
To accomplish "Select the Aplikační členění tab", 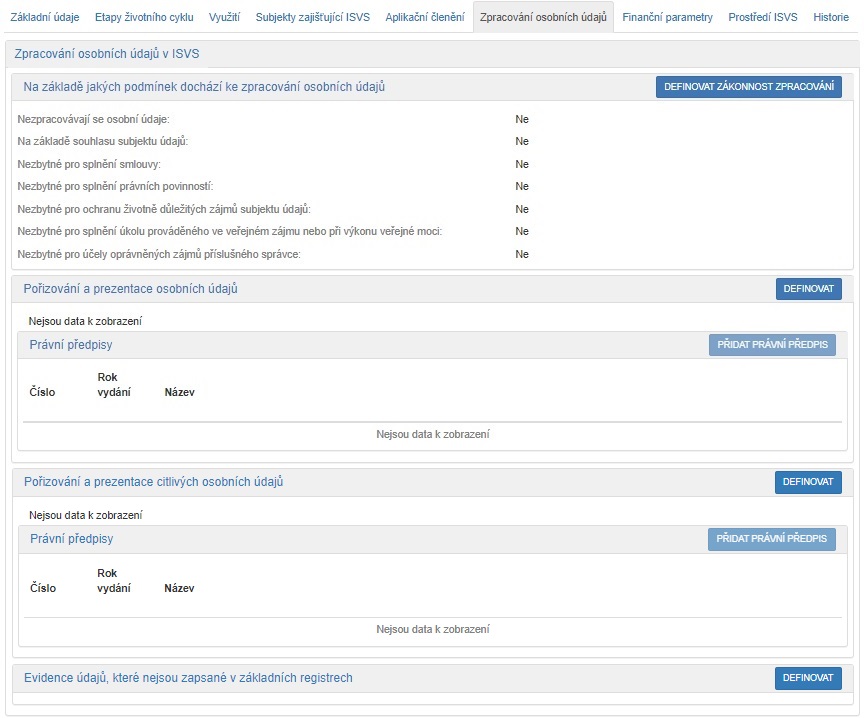I will (424, 18).
